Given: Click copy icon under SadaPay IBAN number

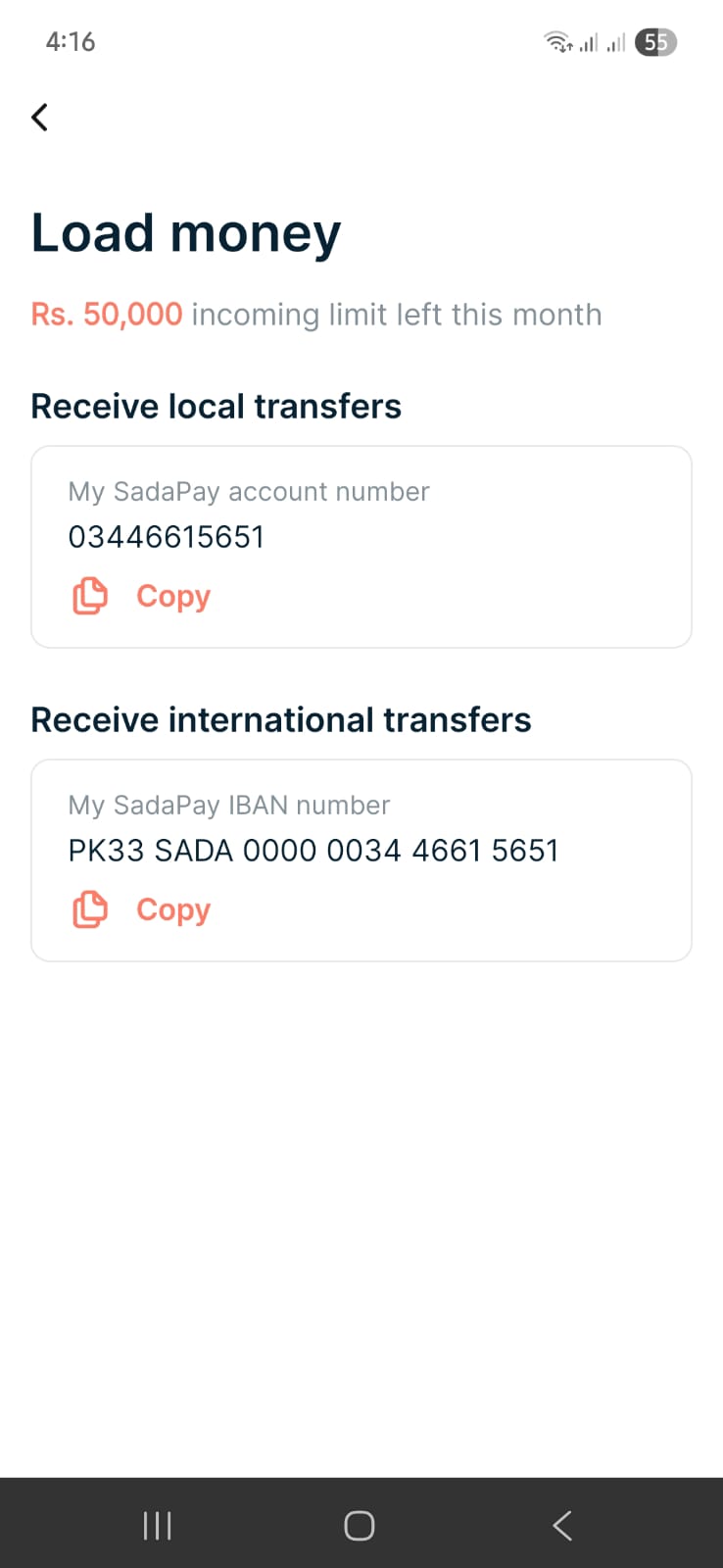Looking at the screenshot, I should click(x=90, y=909).
